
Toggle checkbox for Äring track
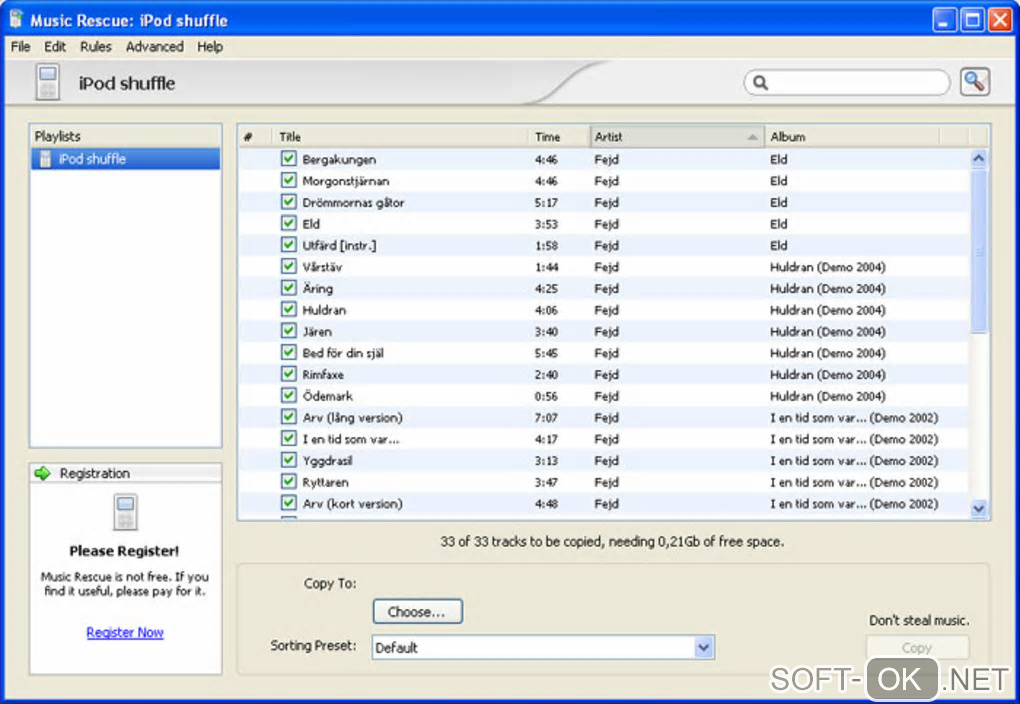(x=289, y=288)
